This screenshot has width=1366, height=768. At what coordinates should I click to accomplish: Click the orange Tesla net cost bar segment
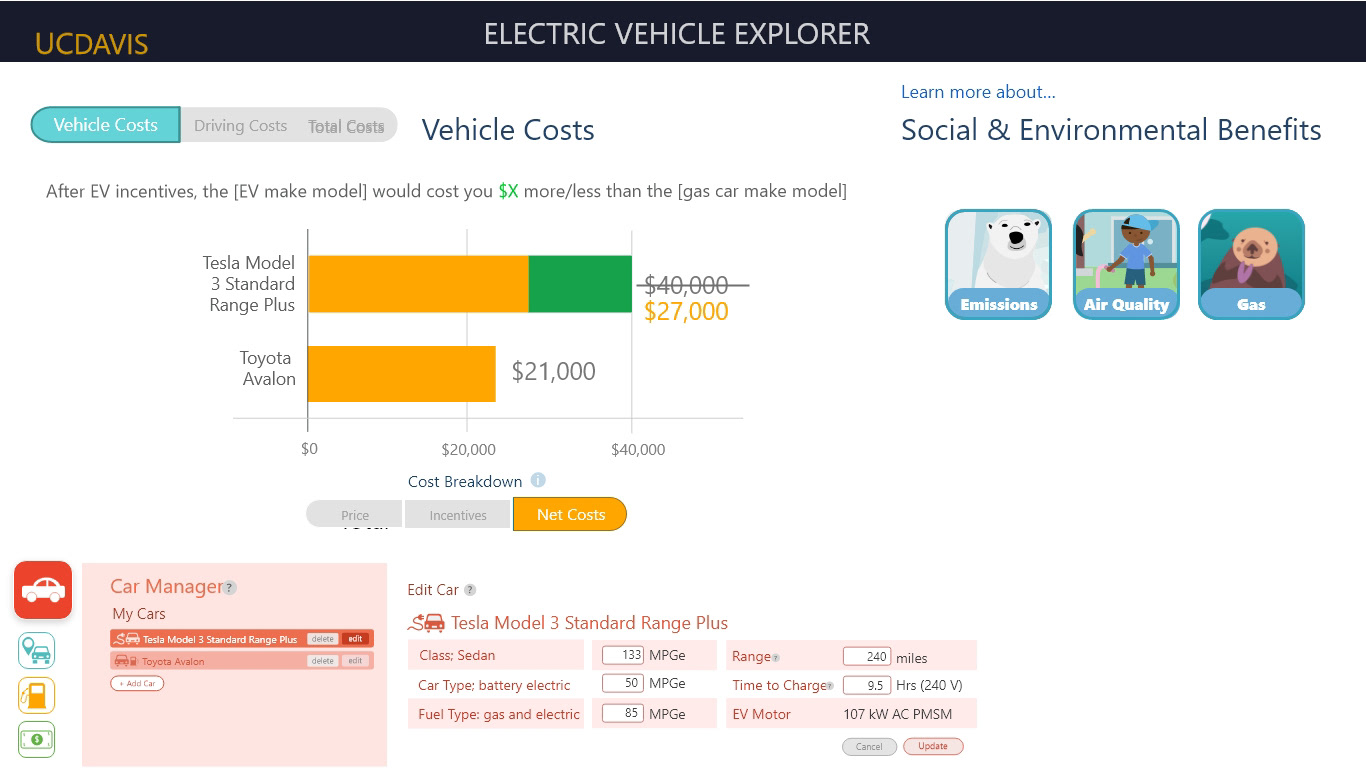tap(418, 284)
